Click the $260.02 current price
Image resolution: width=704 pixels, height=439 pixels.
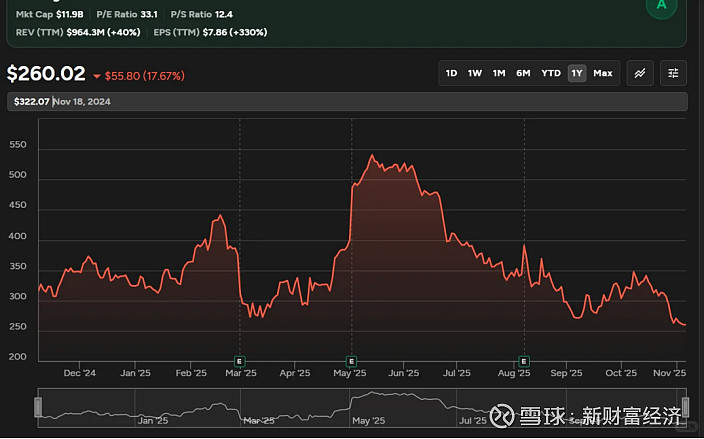pyautogui.click(x=46, y=74)
